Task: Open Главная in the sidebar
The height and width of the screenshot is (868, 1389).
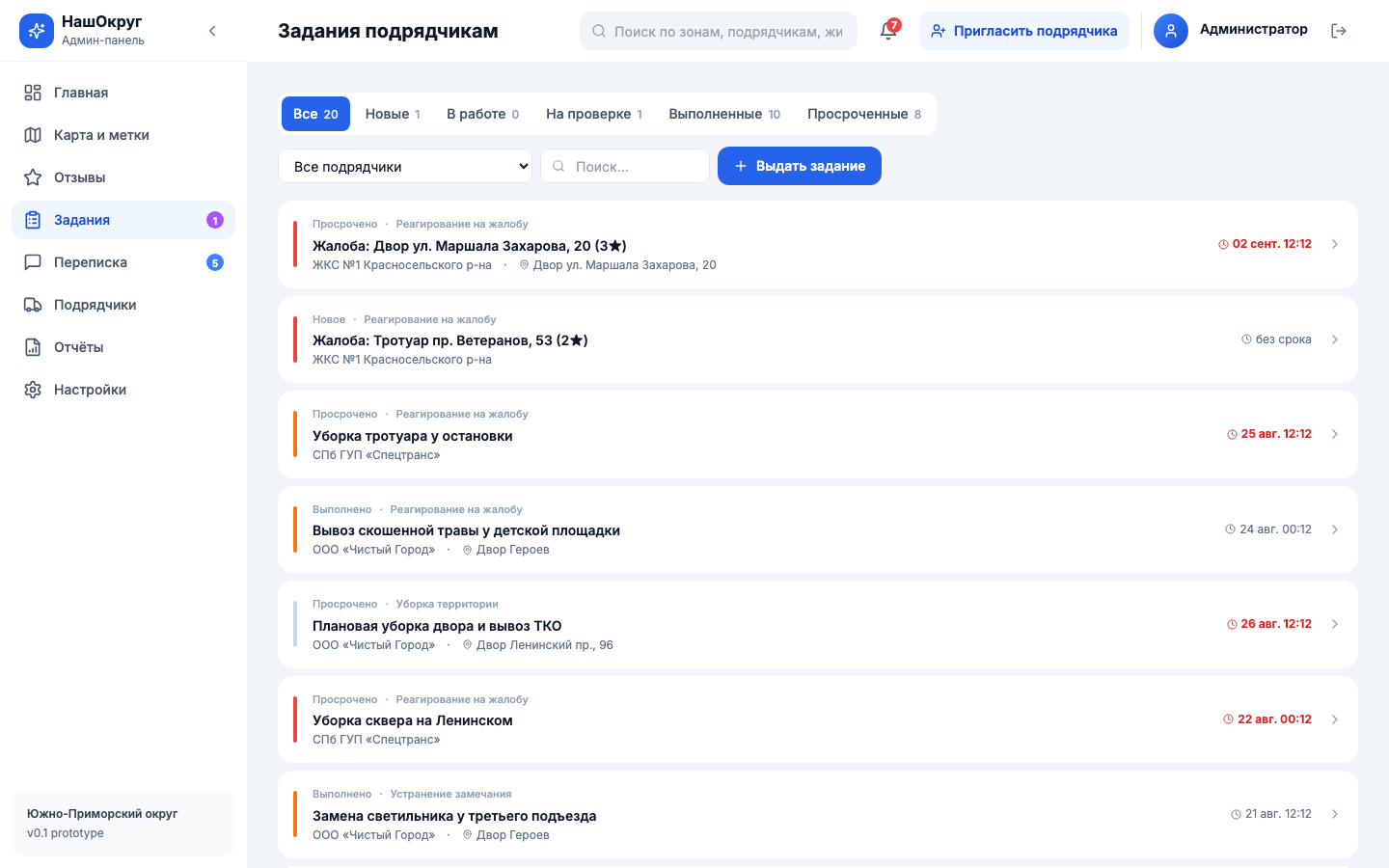Action: click(123, 93)
